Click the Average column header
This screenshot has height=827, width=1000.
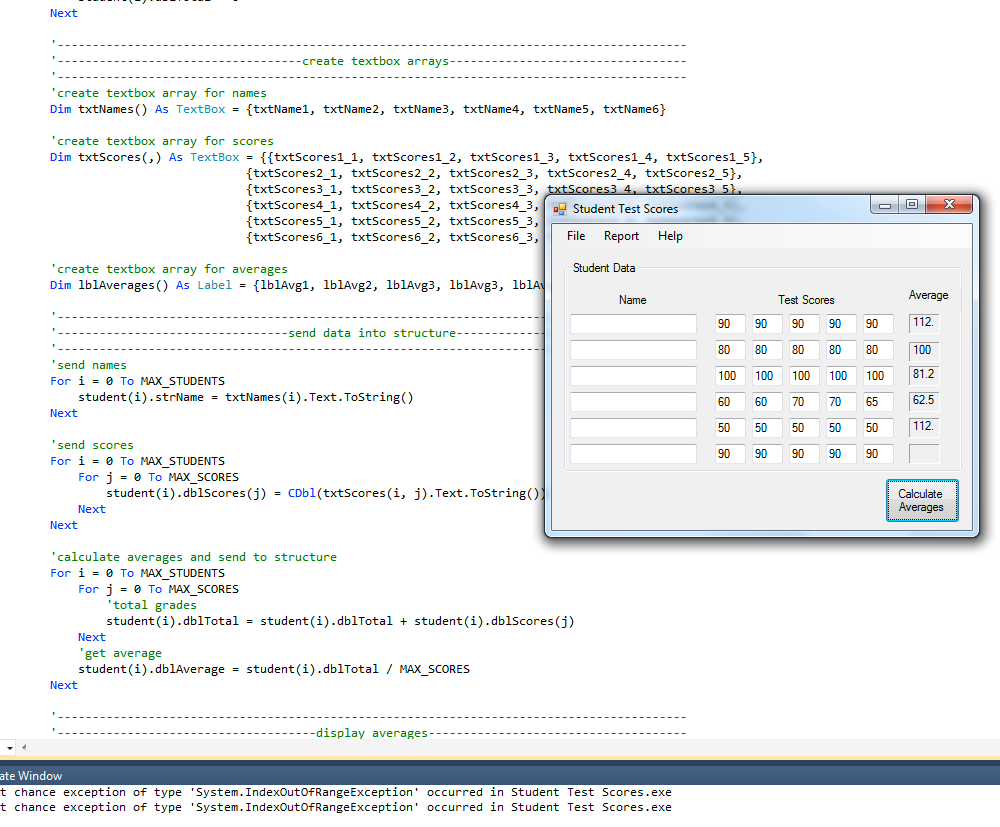[929, 295]
